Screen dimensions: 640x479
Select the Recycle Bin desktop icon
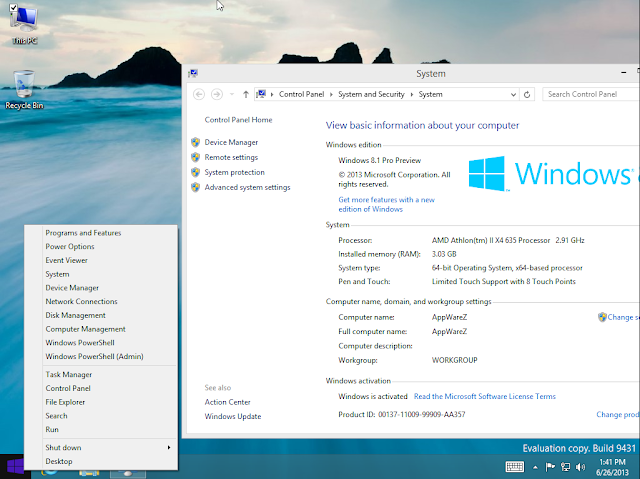[x=24, y=90]
